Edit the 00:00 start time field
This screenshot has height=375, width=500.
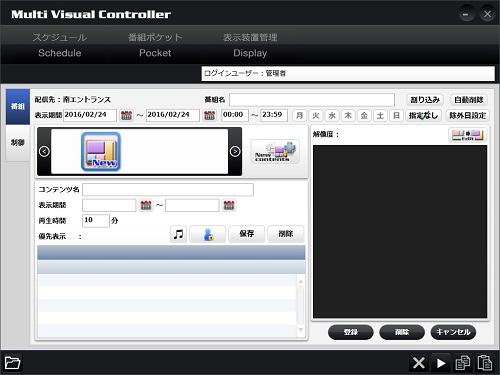(x=235, y=115)
